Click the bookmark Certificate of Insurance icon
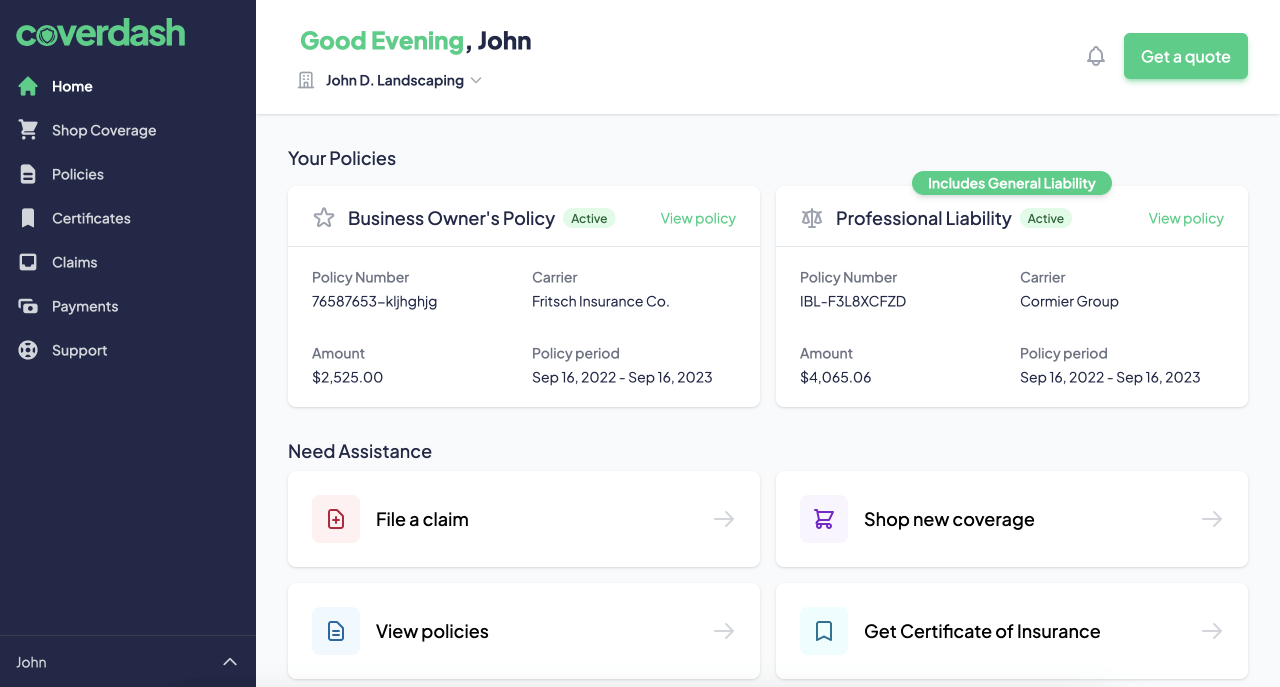1280x687 pixels. pos(824,631)
